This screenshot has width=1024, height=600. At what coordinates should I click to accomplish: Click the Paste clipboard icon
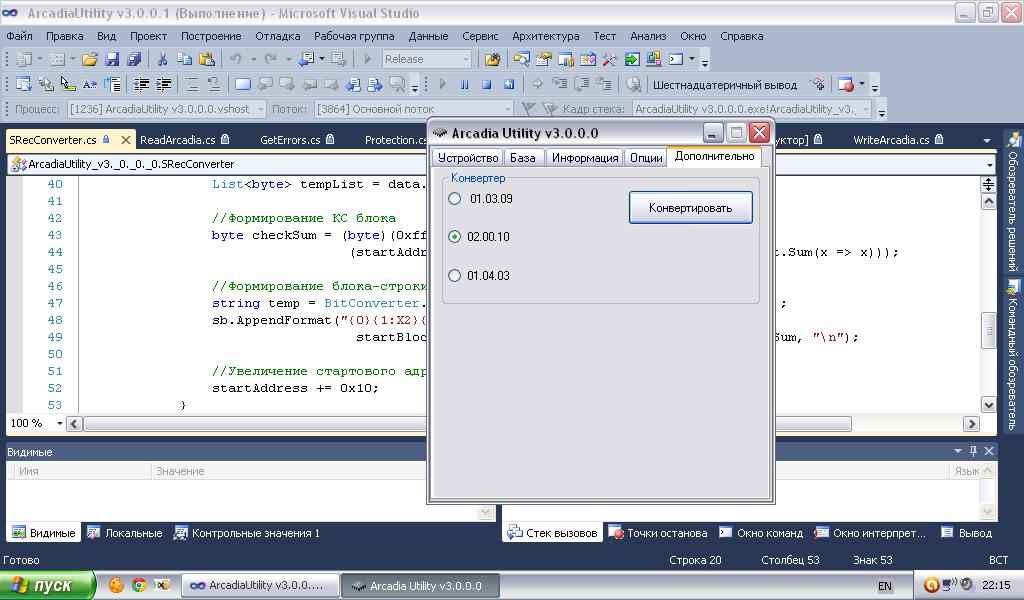click(206, 59)
